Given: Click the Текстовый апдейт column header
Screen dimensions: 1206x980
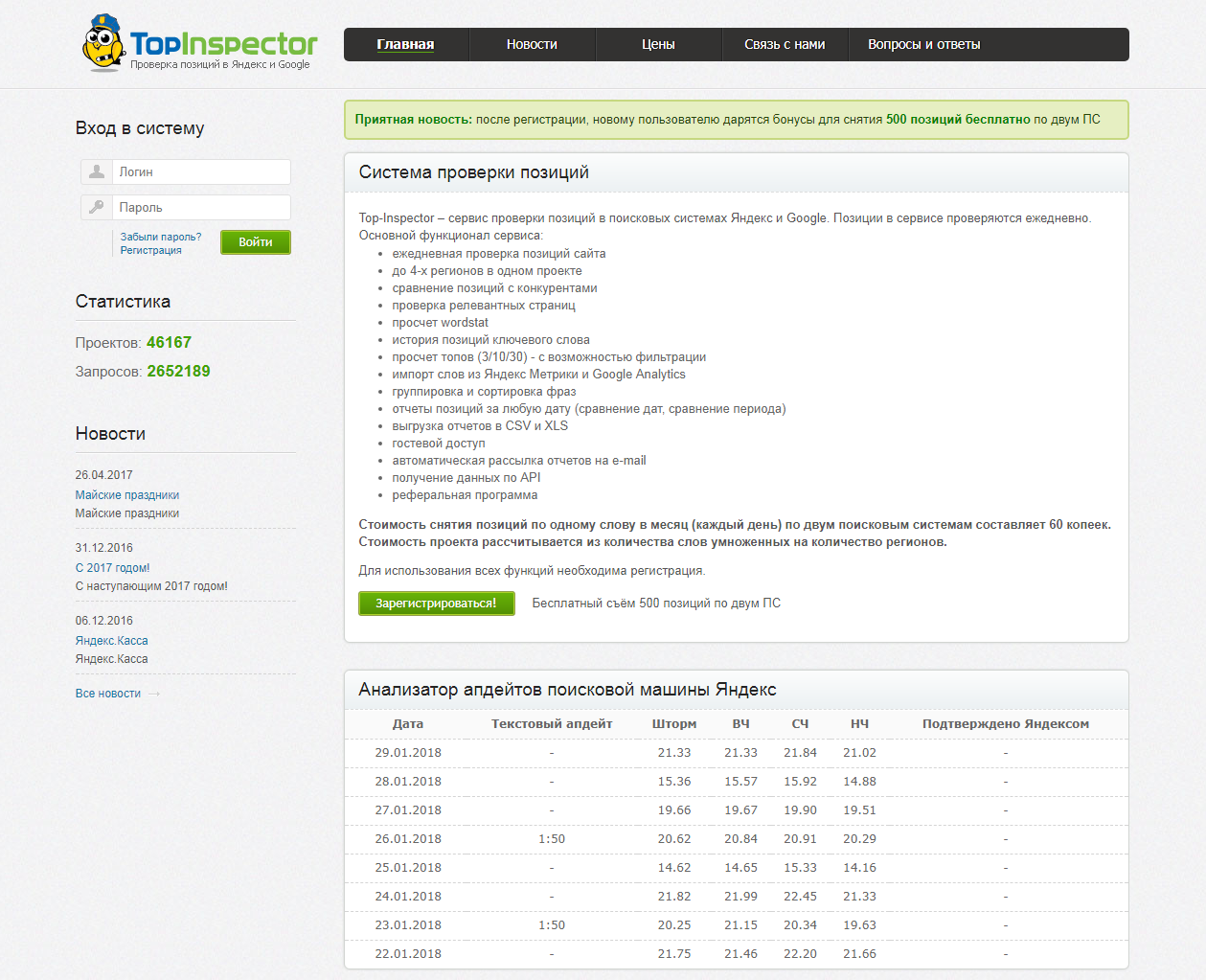Looking at the screenshot, I should click(x=552, y=724).
